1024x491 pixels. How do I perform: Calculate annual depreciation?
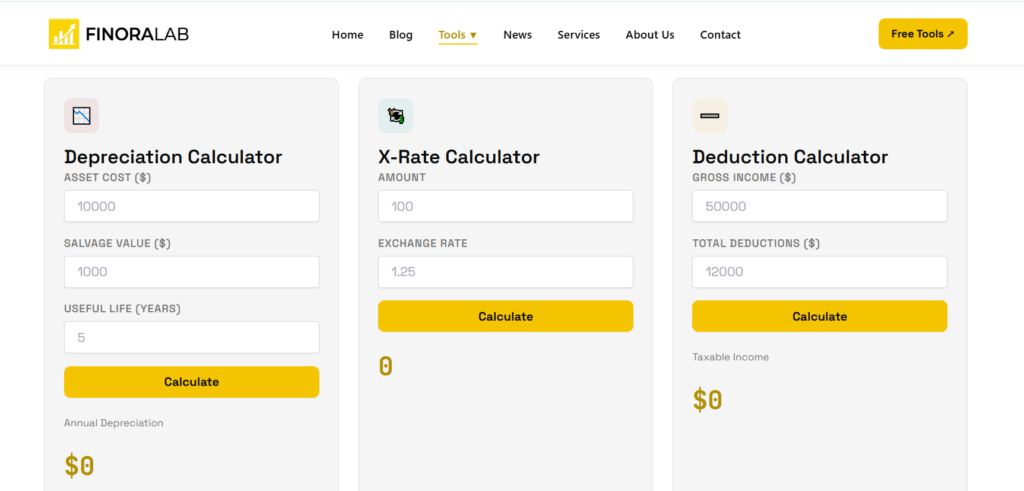[191, 382]
